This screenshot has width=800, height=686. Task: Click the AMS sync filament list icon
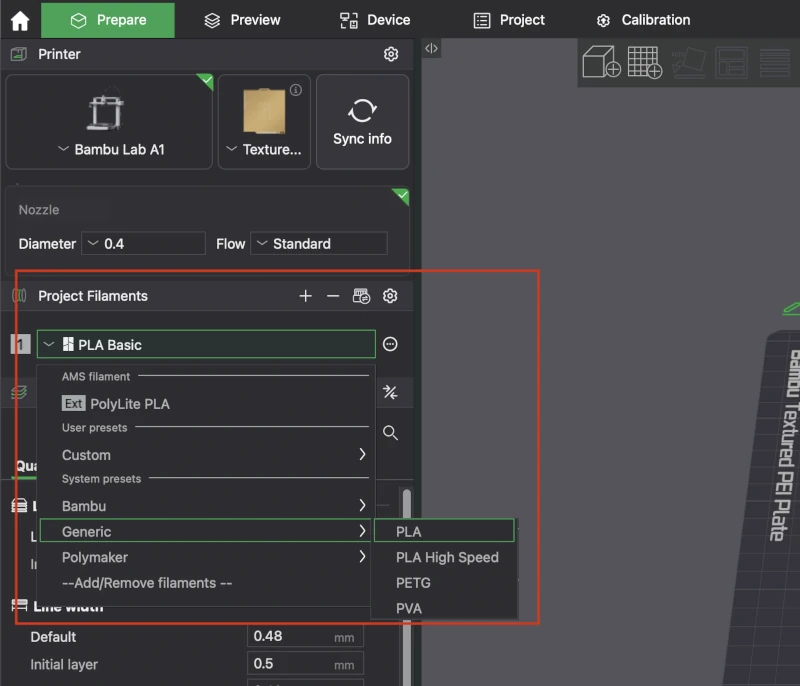pyautogui.click(x=361, y=296)
